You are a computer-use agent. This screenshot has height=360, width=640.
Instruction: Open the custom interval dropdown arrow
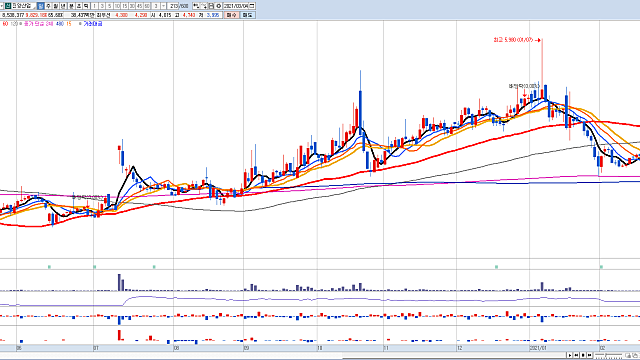click(164, 6)
